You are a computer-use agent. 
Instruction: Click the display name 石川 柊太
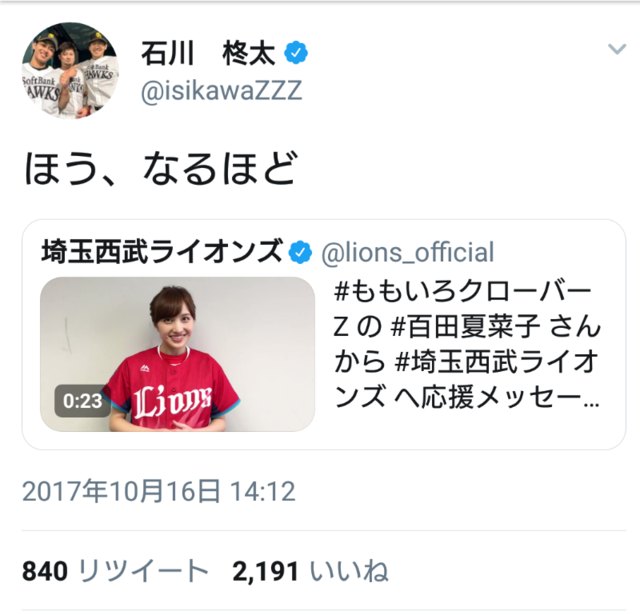tap(209, 53)
